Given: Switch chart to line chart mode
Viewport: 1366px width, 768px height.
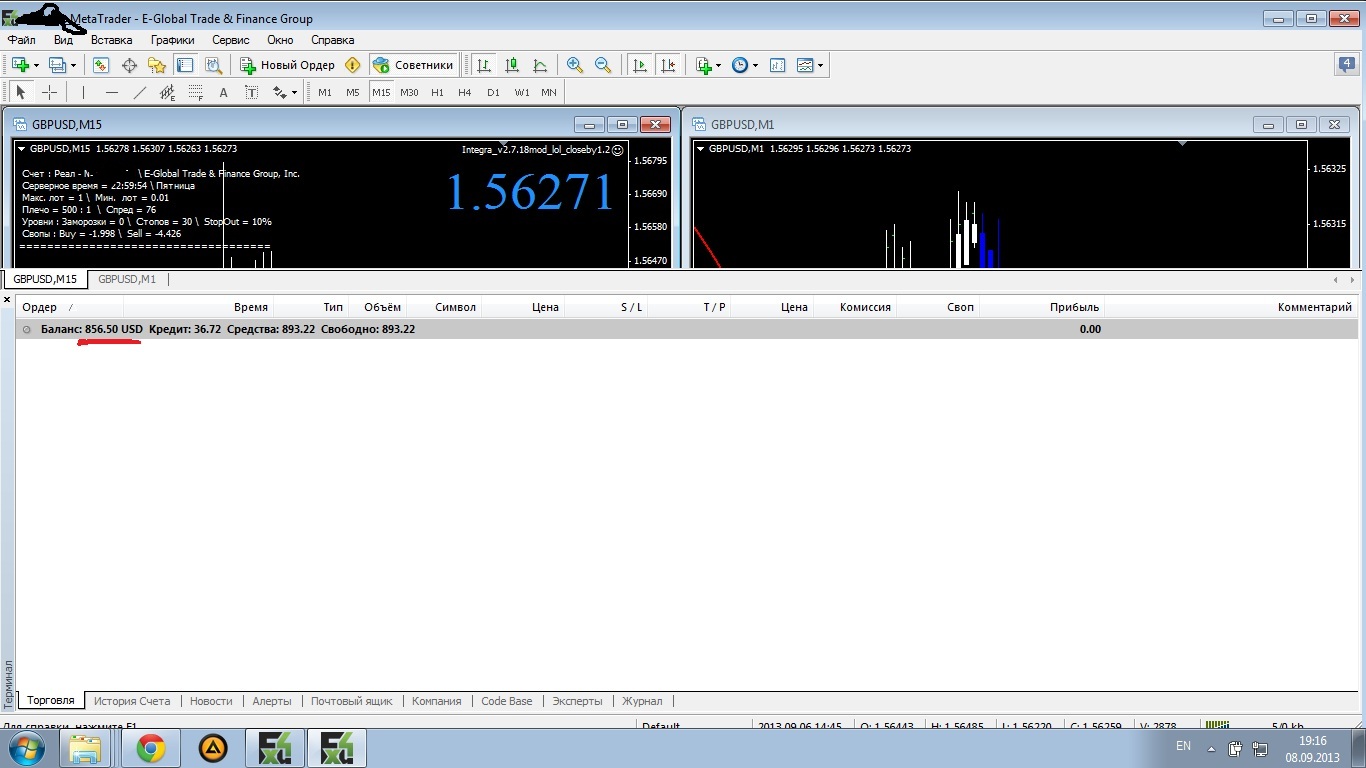Looking at the screenshot, I should [x=540, y=65].
